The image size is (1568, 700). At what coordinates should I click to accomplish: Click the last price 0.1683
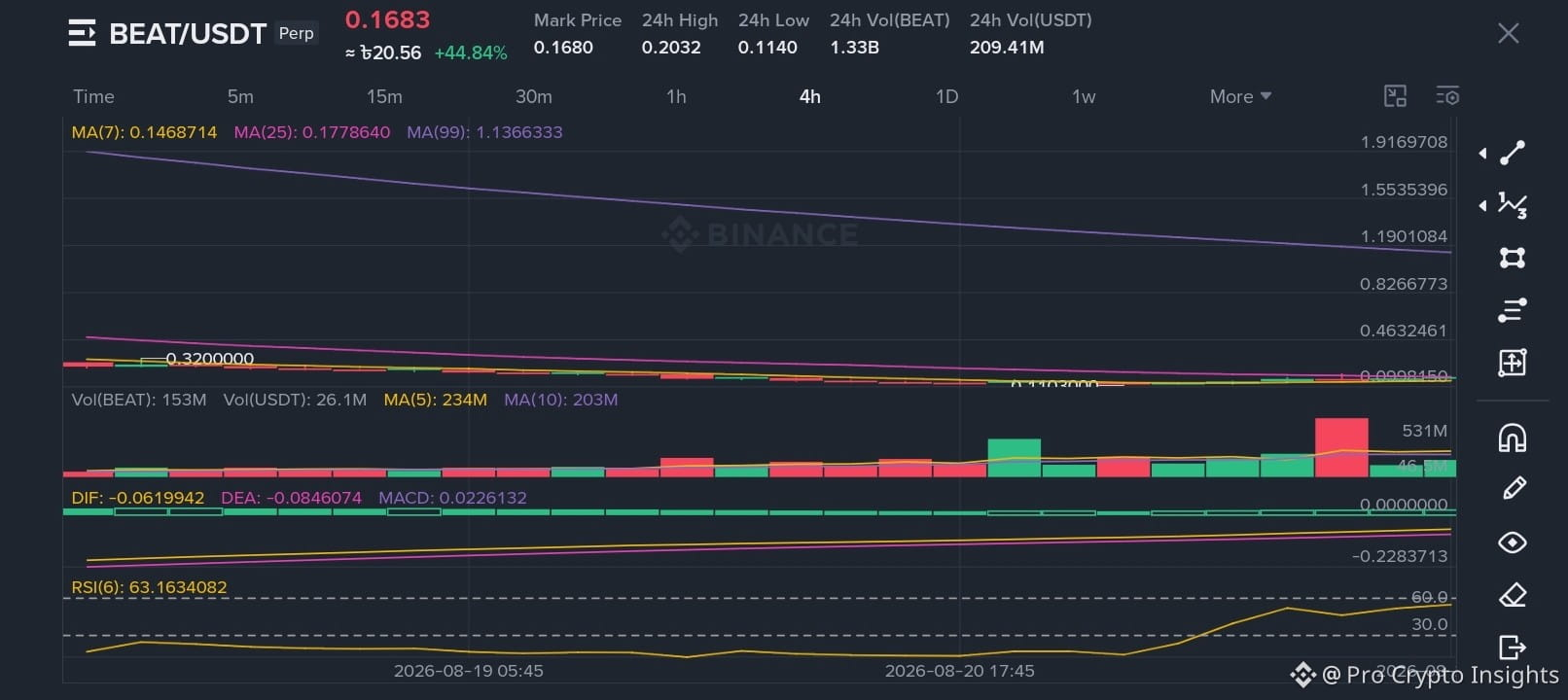tap(387, 19)
